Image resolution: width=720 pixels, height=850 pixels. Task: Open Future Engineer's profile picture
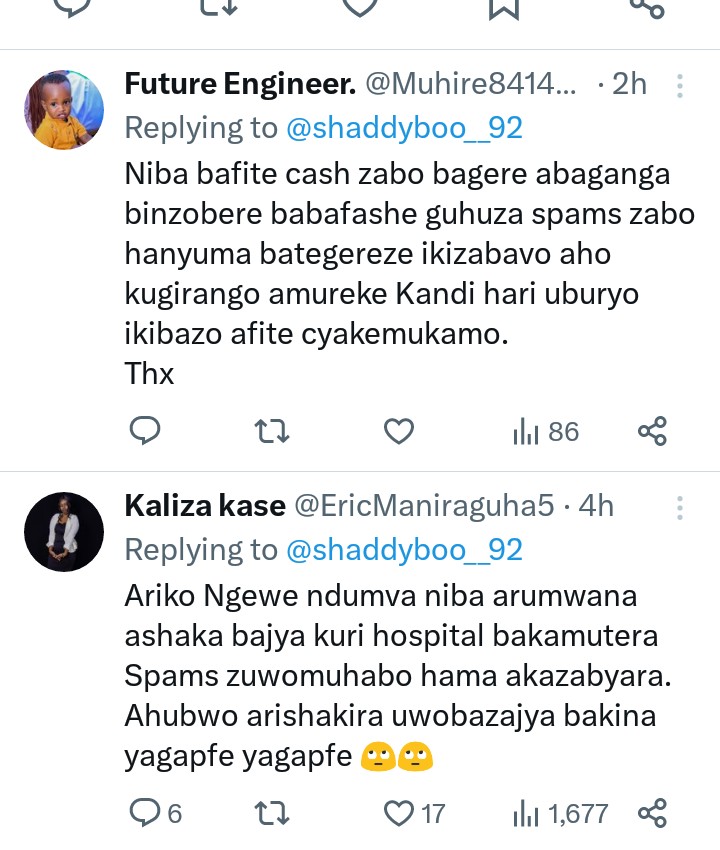pos(63,110)
